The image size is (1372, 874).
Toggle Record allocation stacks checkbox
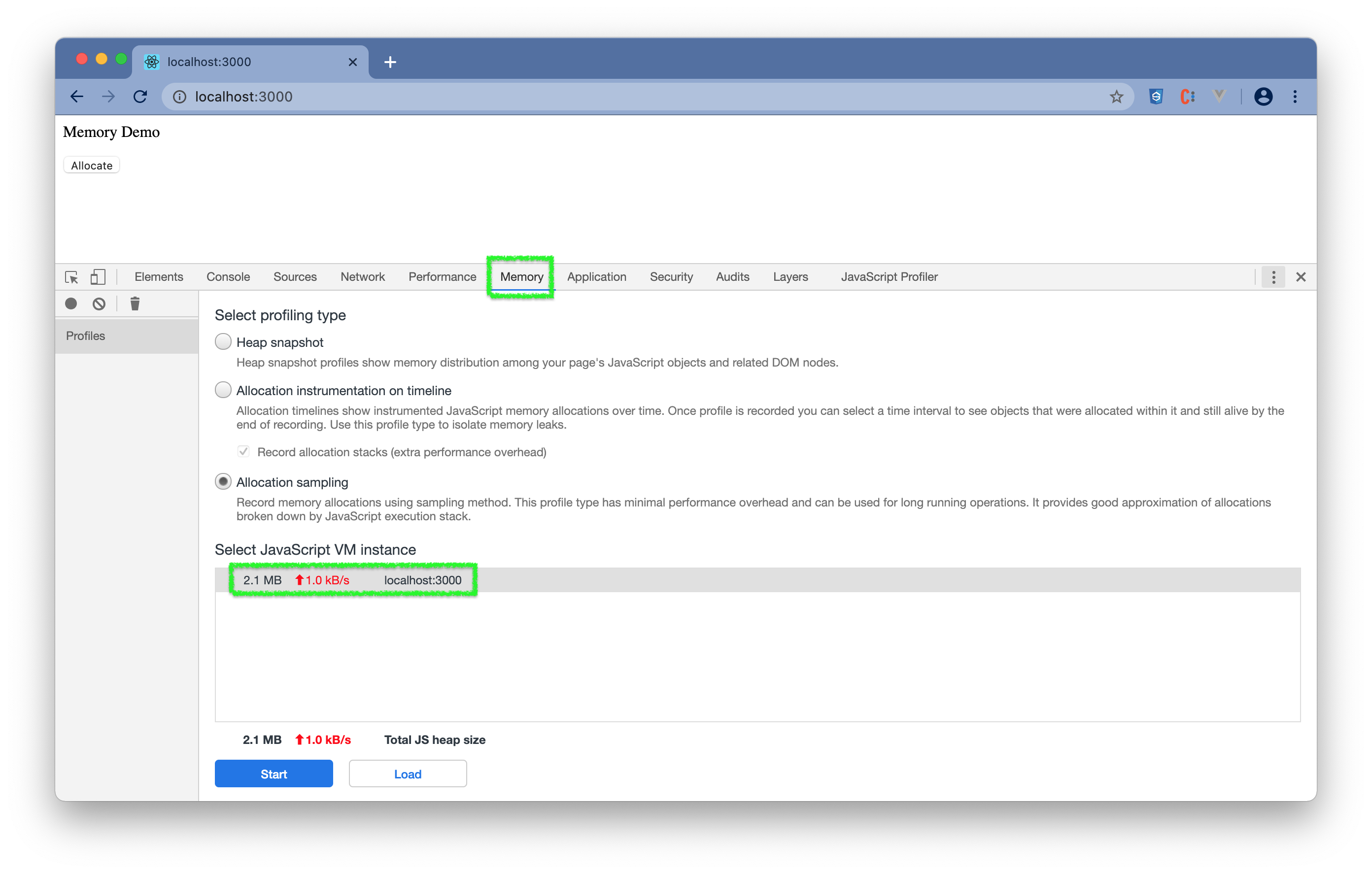243,452
